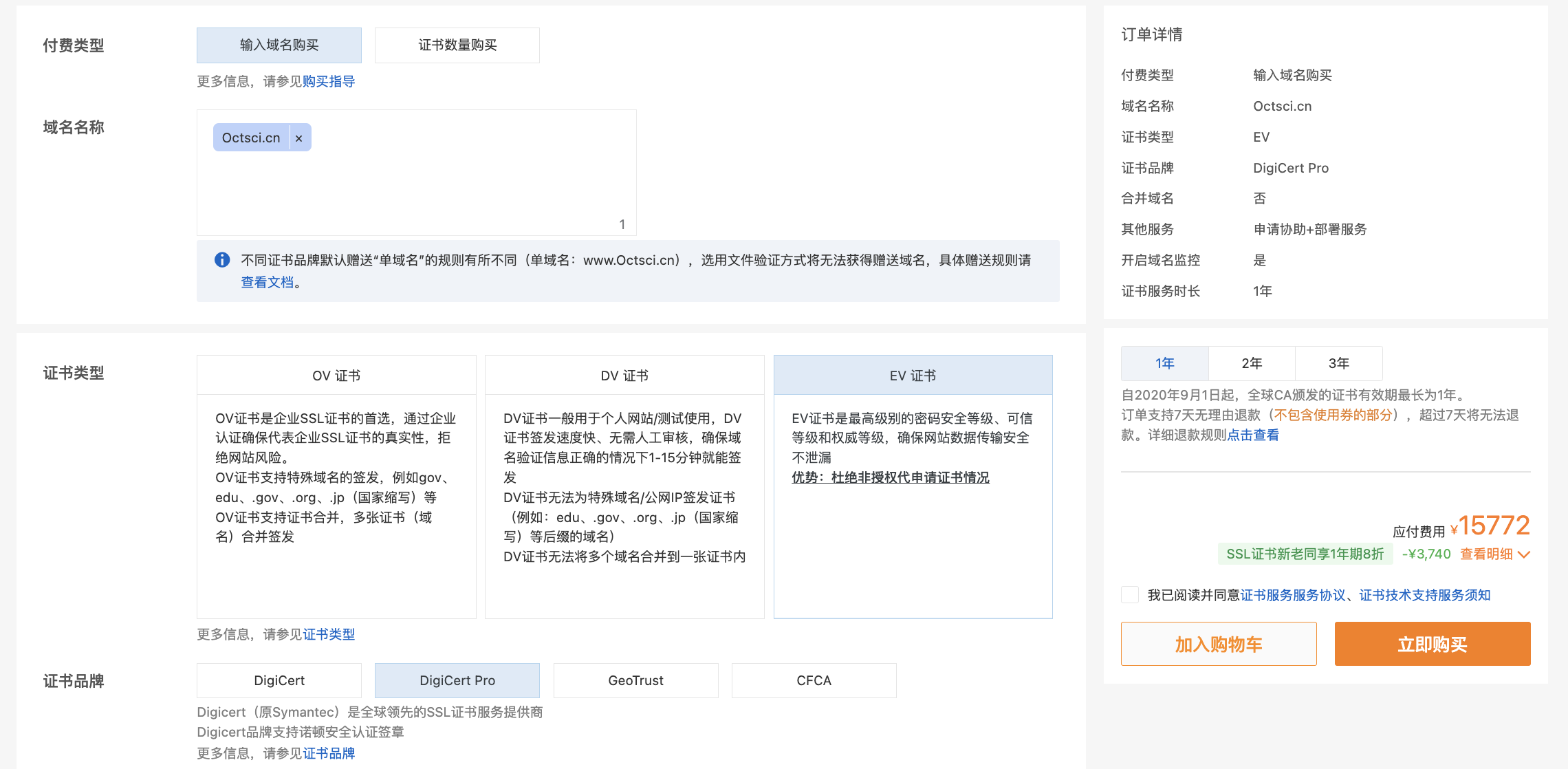Click inside the domain name input box
Viewport: 1568px width, 769px height.
tap(447, 186)
